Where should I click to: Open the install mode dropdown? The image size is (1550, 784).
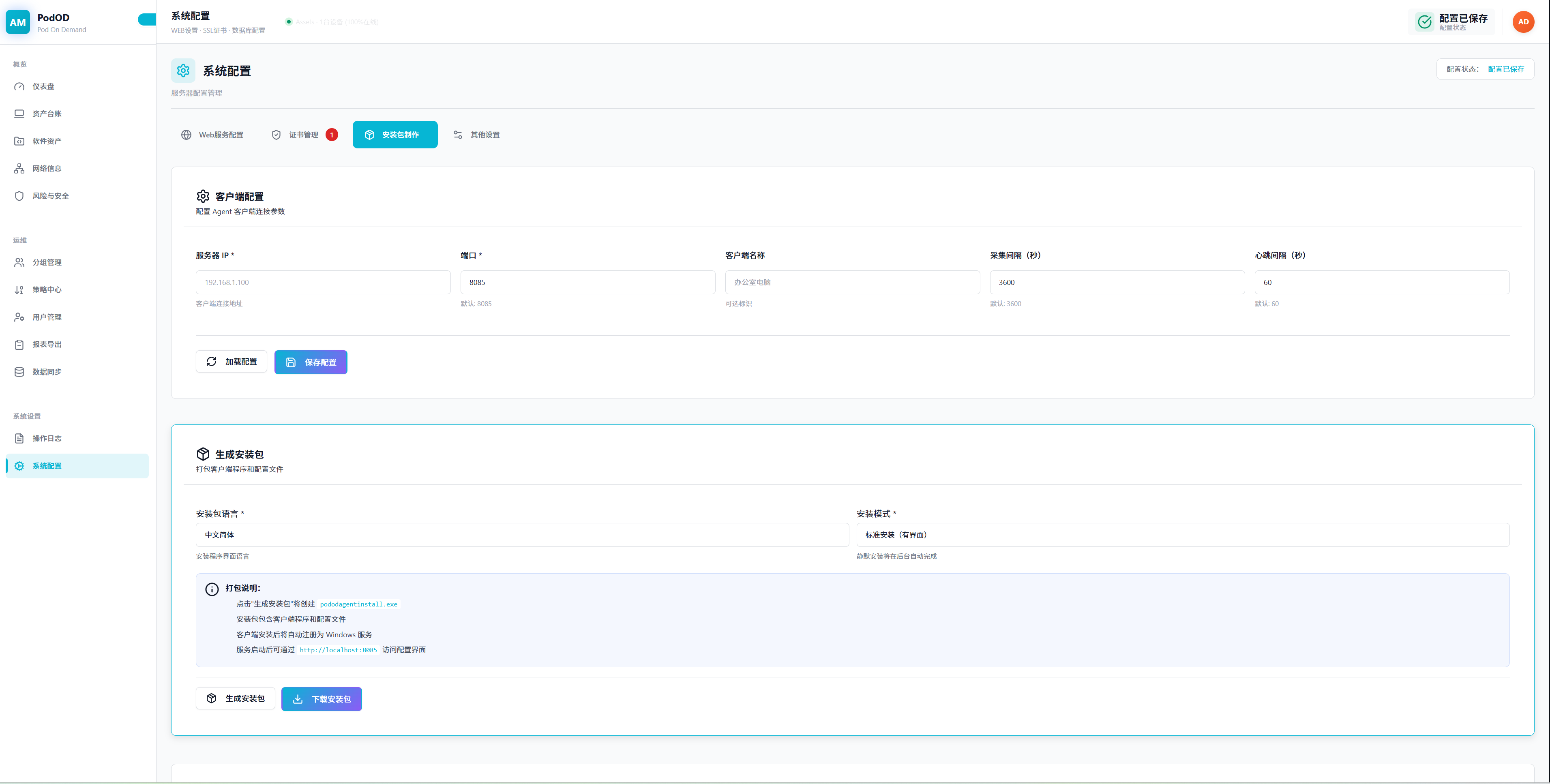click(1182, 535)
